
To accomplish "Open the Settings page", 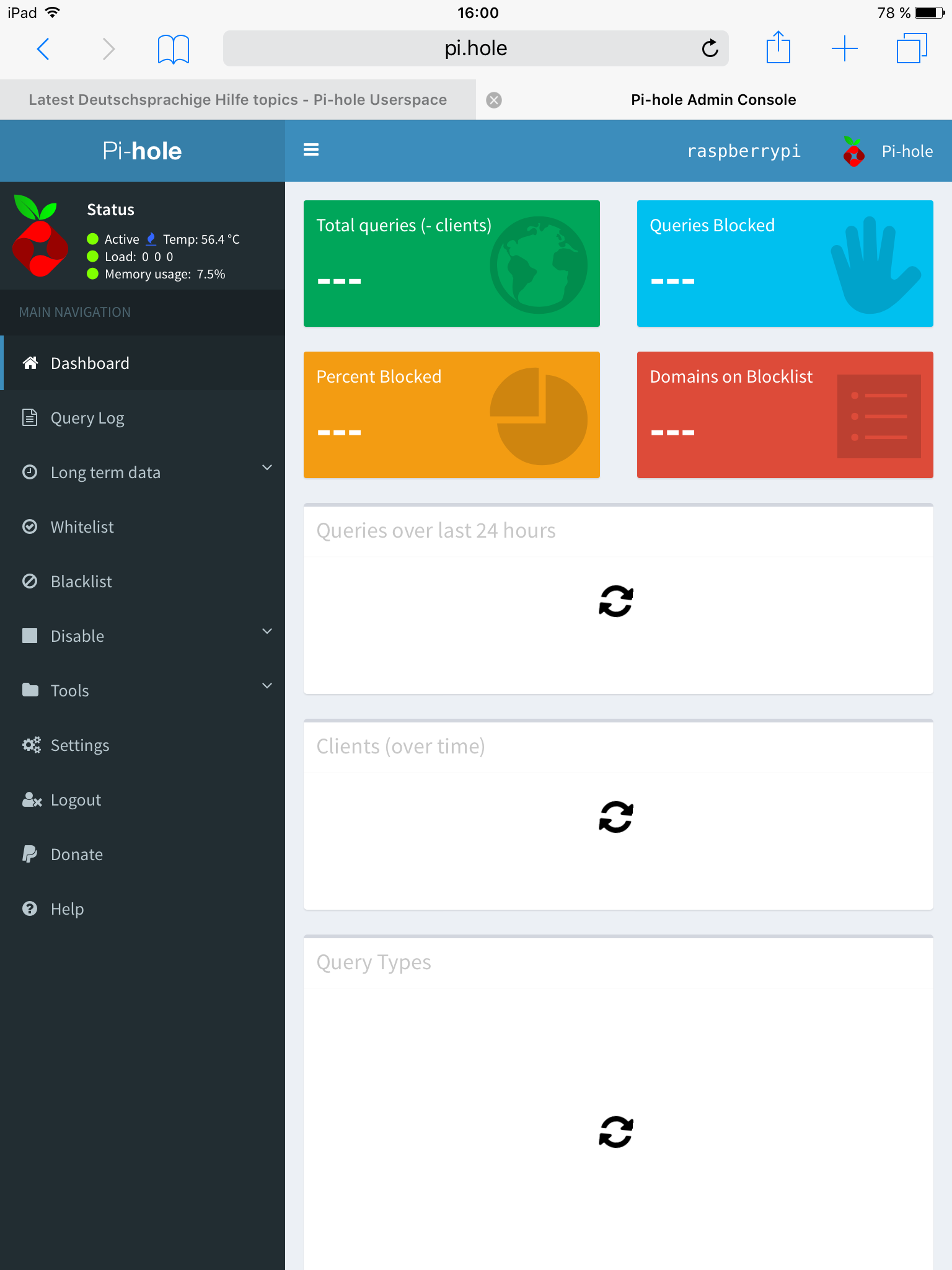I will (143, 745).
